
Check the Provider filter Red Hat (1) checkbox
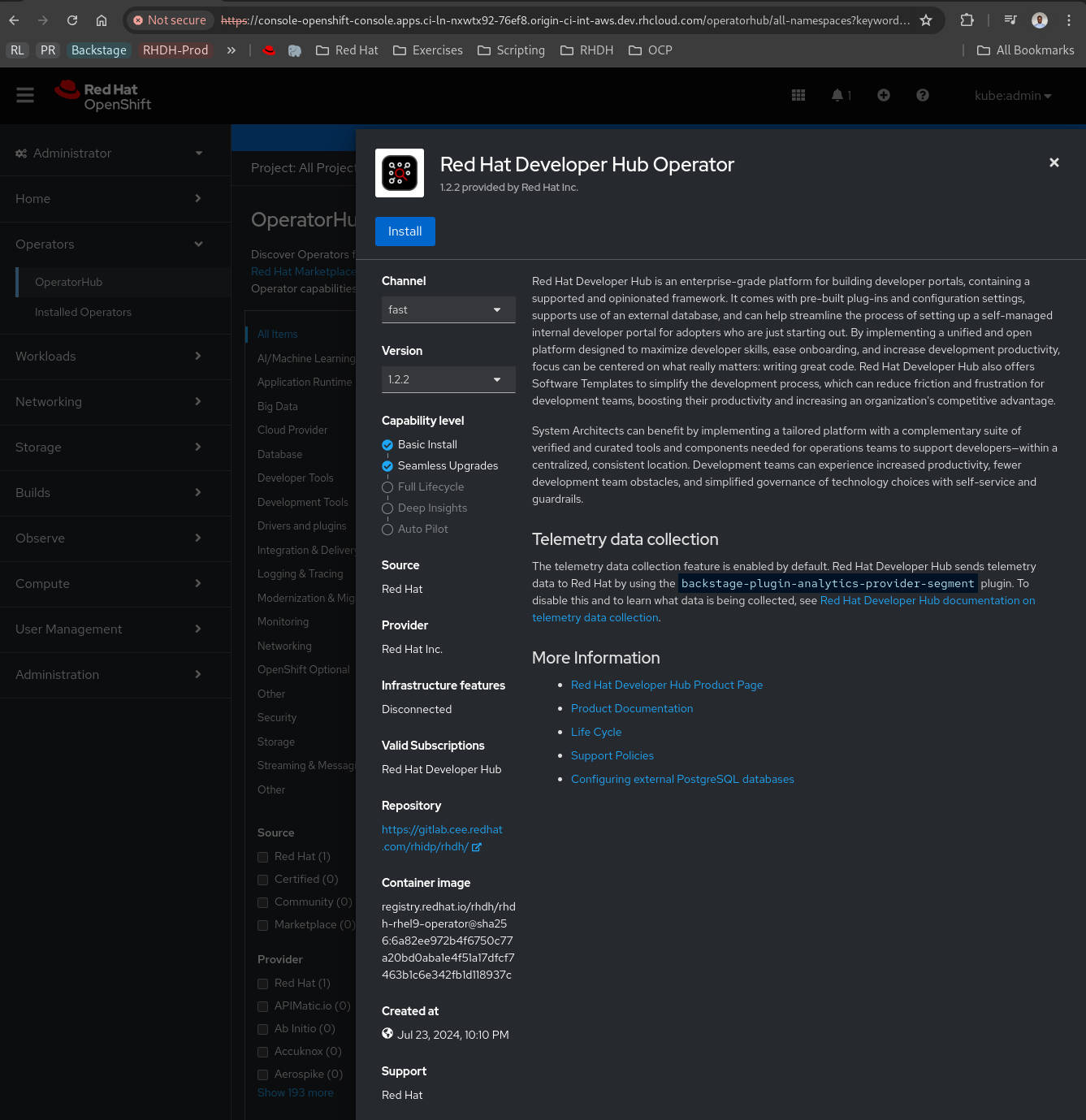click(262, 984)
